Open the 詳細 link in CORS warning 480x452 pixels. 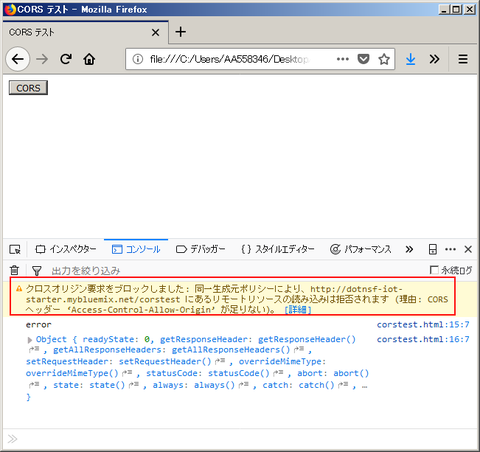click(x=298, y=310)
